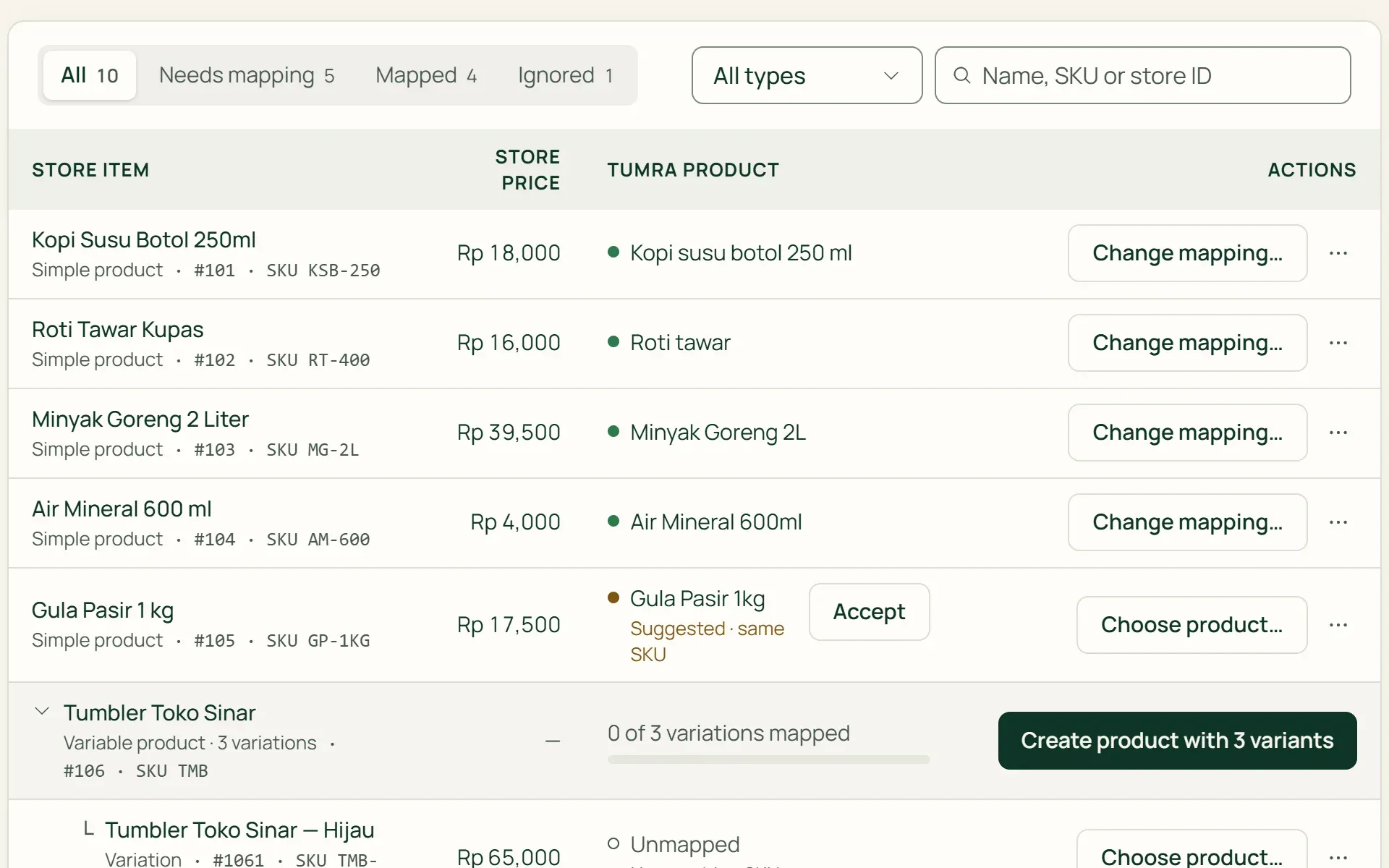The height and width of the screenshot is (868, 1389).
Task: Select the Roti Tawar Kupas item name
Action: tap(118, 330)
